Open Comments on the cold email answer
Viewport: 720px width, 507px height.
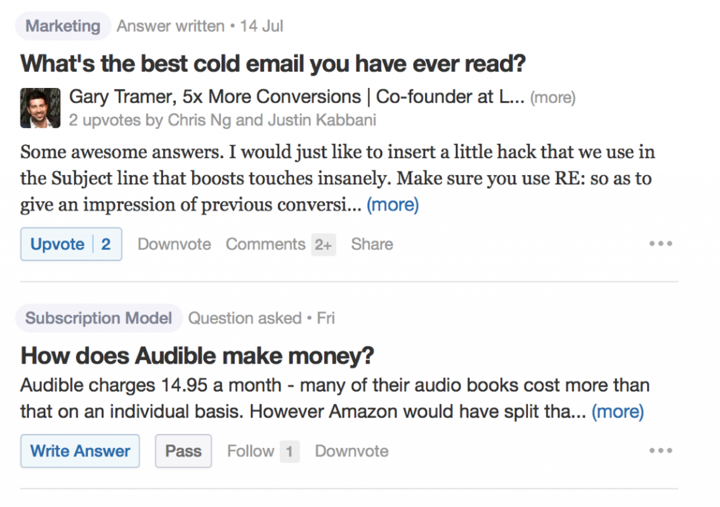266,244
